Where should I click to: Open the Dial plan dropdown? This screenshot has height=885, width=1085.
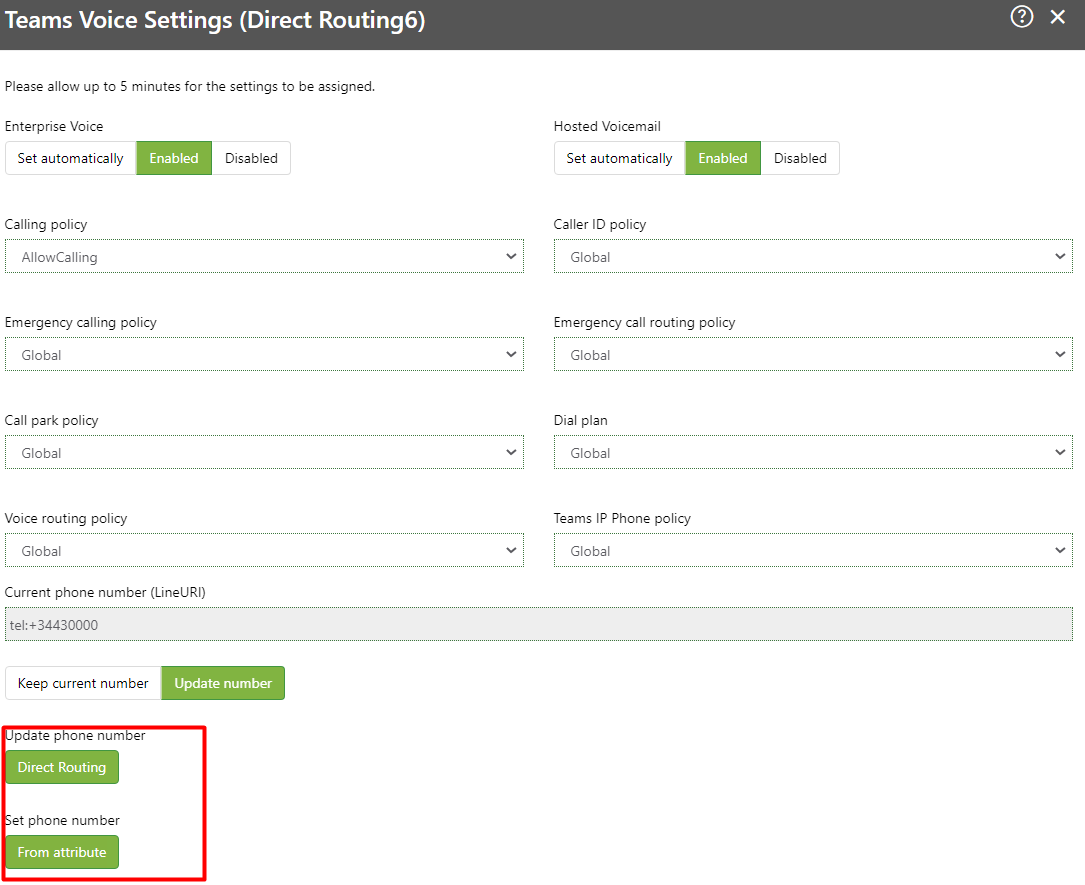click(813, 453)
